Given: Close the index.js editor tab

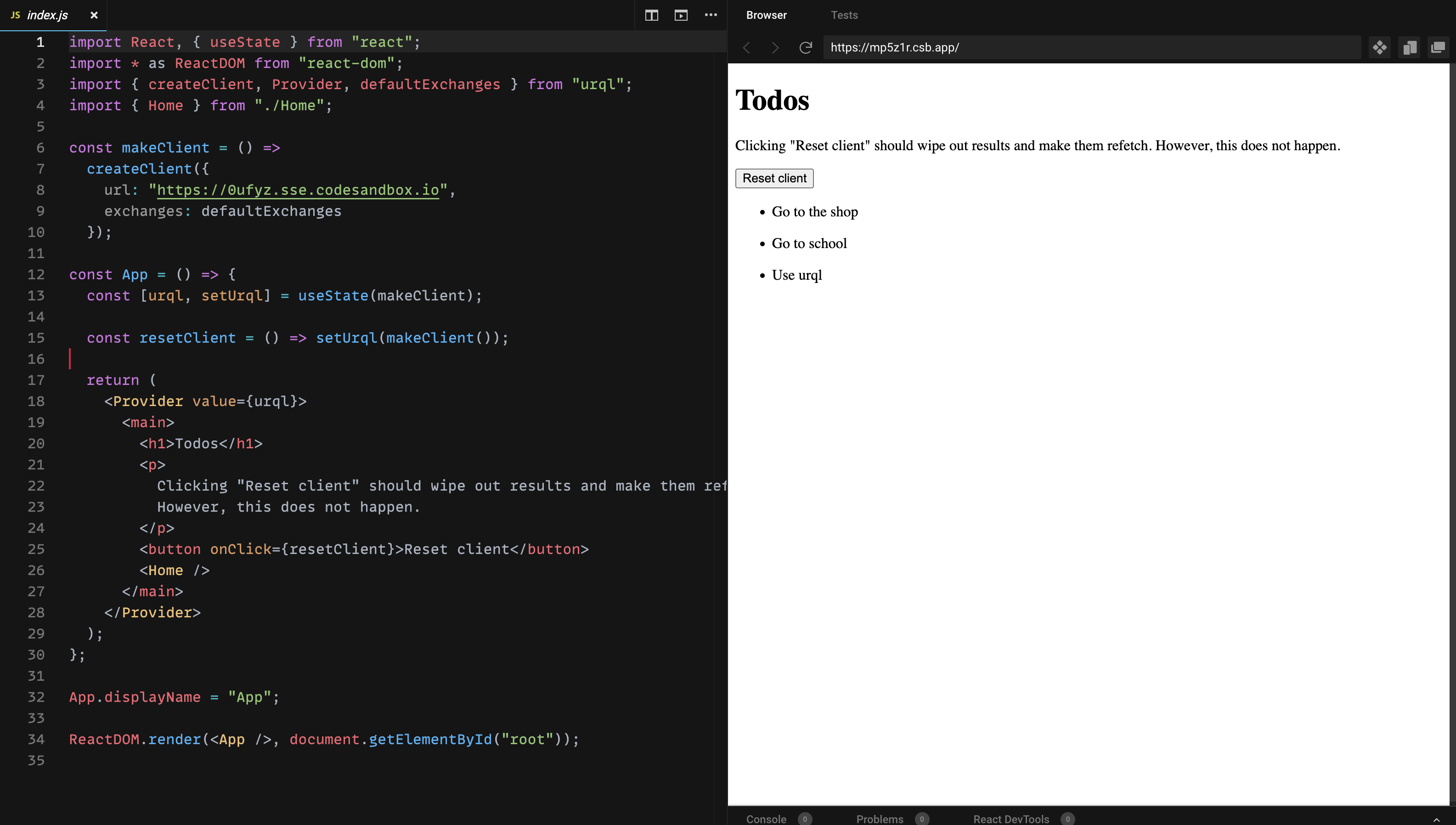Looking at the screenshot, I should coord(94,15).
